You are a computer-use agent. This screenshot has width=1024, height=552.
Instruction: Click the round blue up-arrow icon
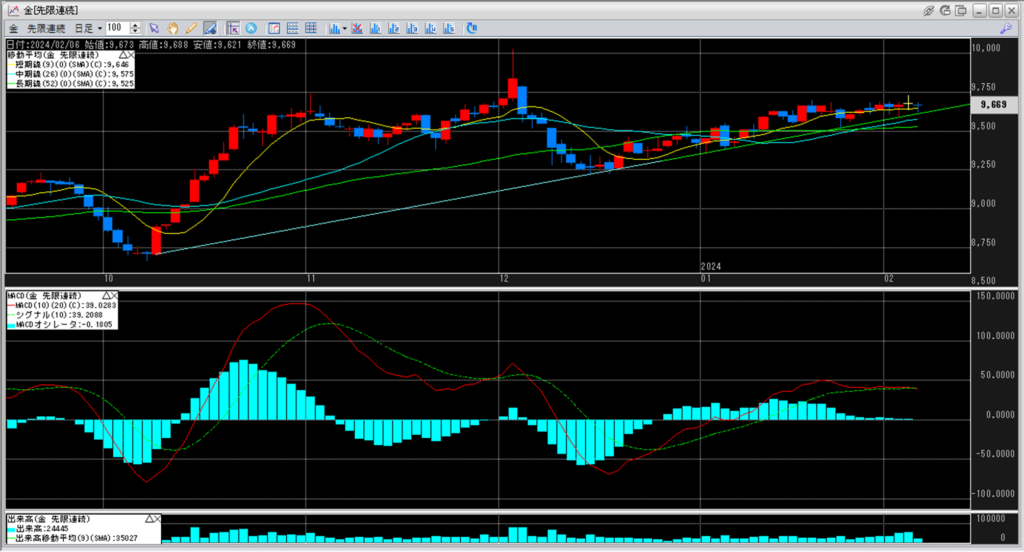click(x=250, y=28)
